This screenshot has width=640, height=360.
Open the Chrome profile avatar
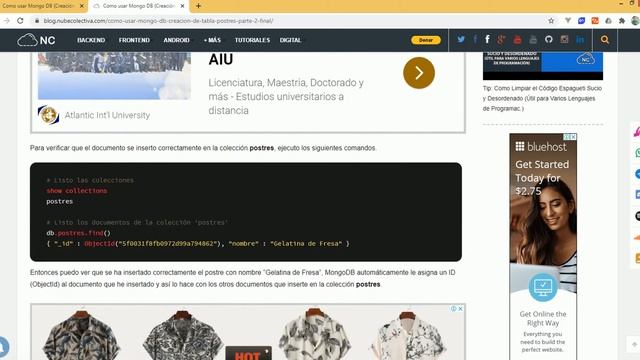[x=635, y=20]
